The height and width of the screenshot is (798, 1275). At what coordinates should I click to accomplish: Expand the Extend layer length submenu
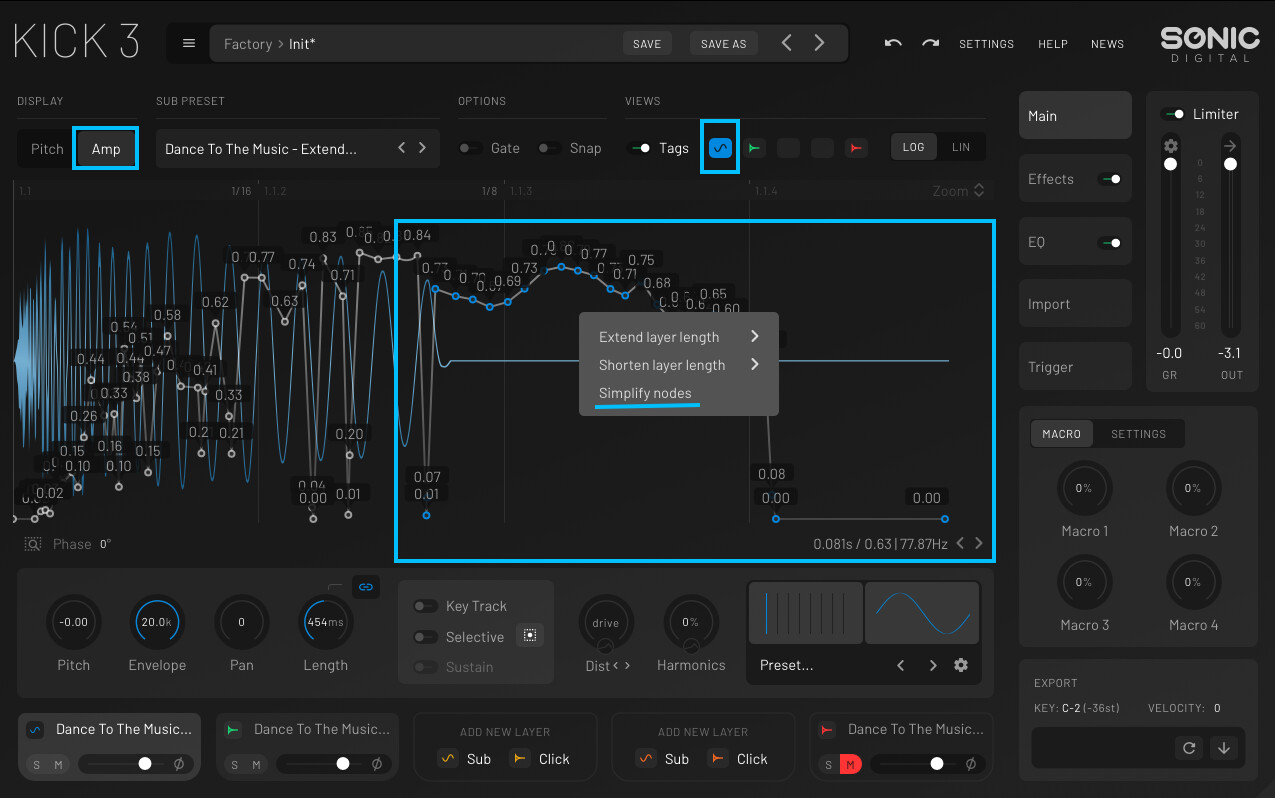pos(678,337)
